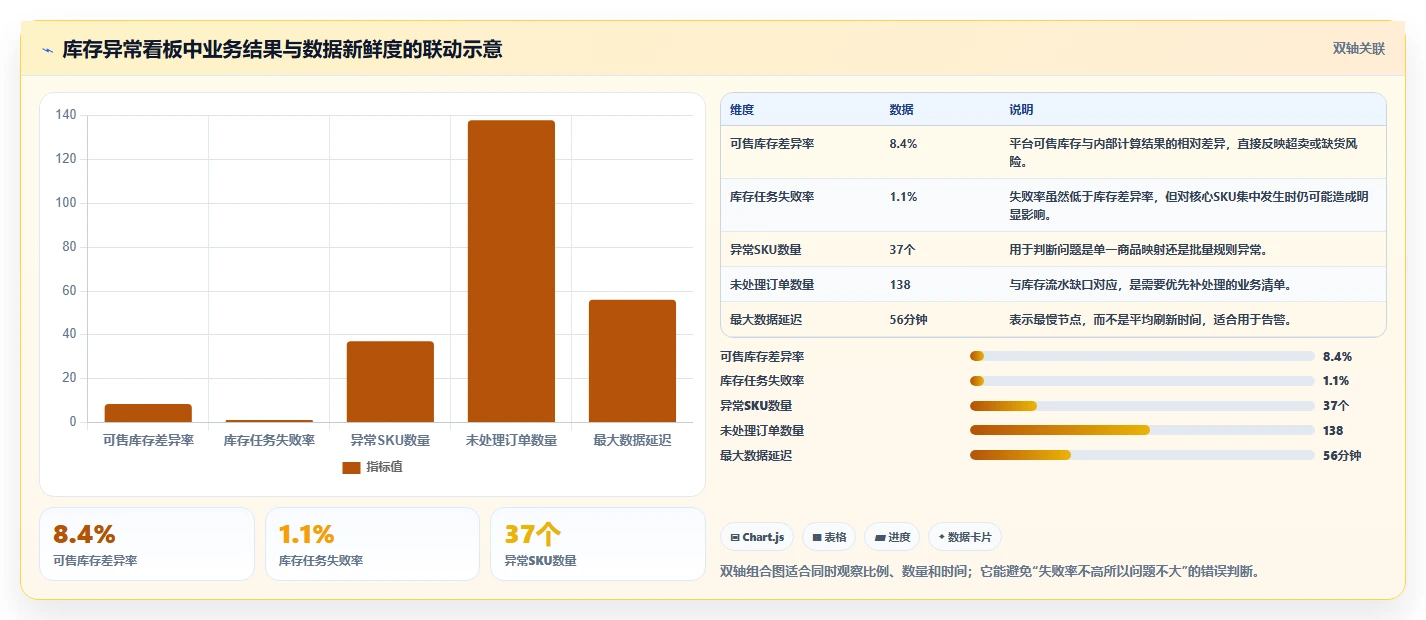Click the 未处理订单数量 label on the x-axis
The image size is (1426, 620).
[x=511, y=440]
